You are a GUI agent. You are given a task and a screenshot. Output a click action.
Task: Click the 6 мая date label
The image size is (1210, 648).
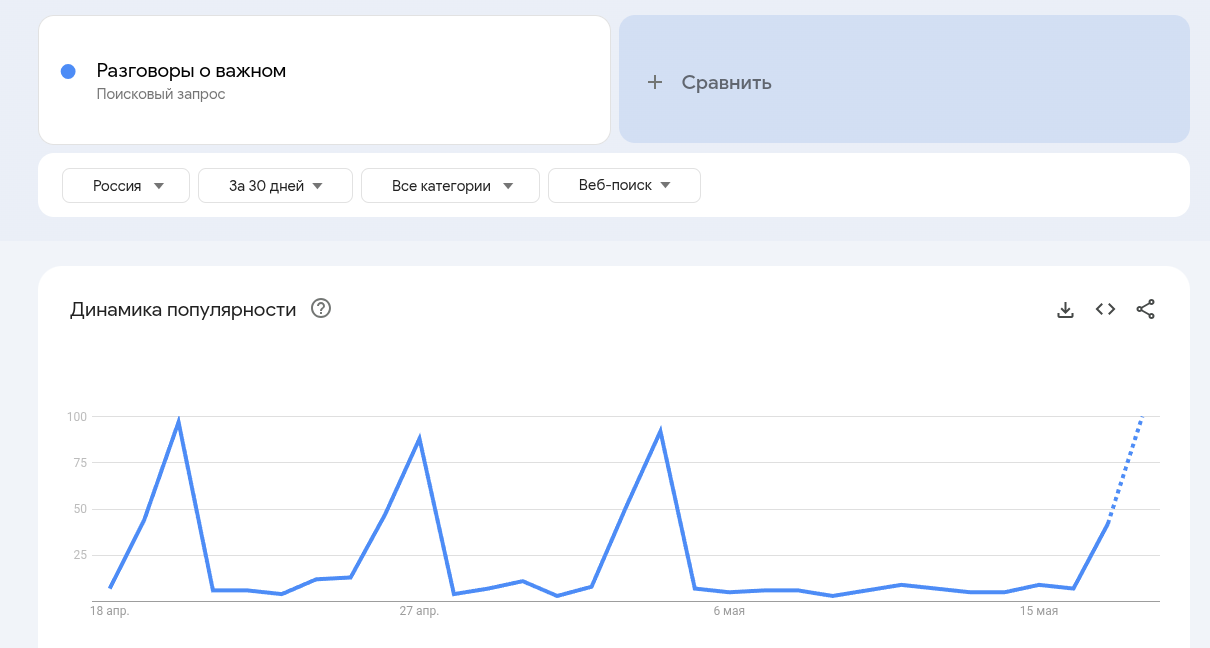coord(729,610)
